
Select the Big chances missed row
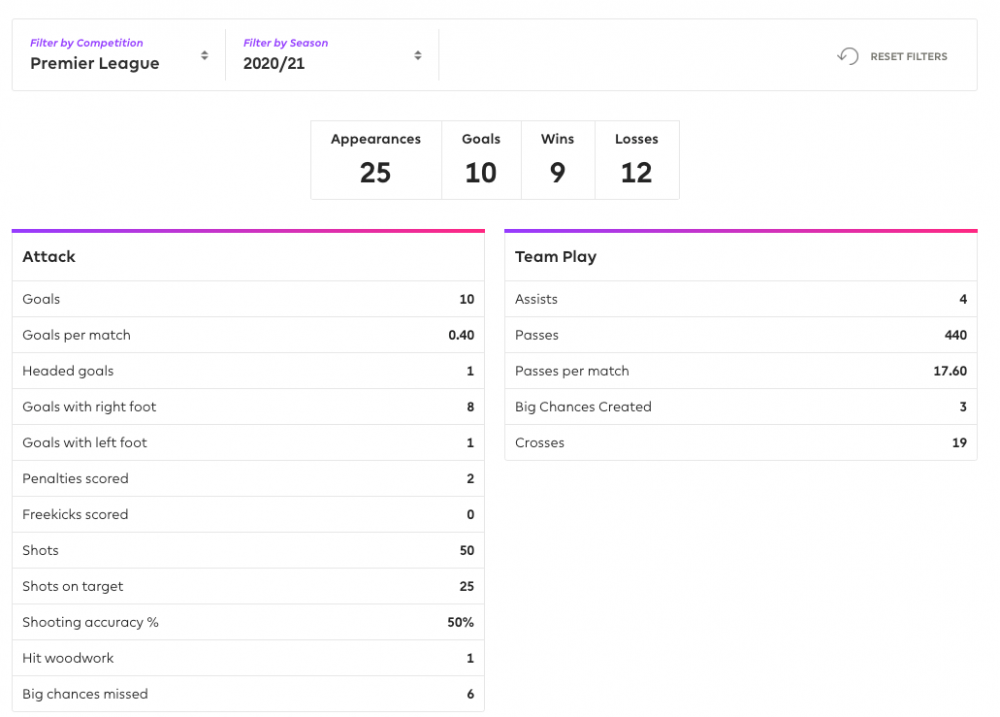pyautogui.click(x=248, y=694)
